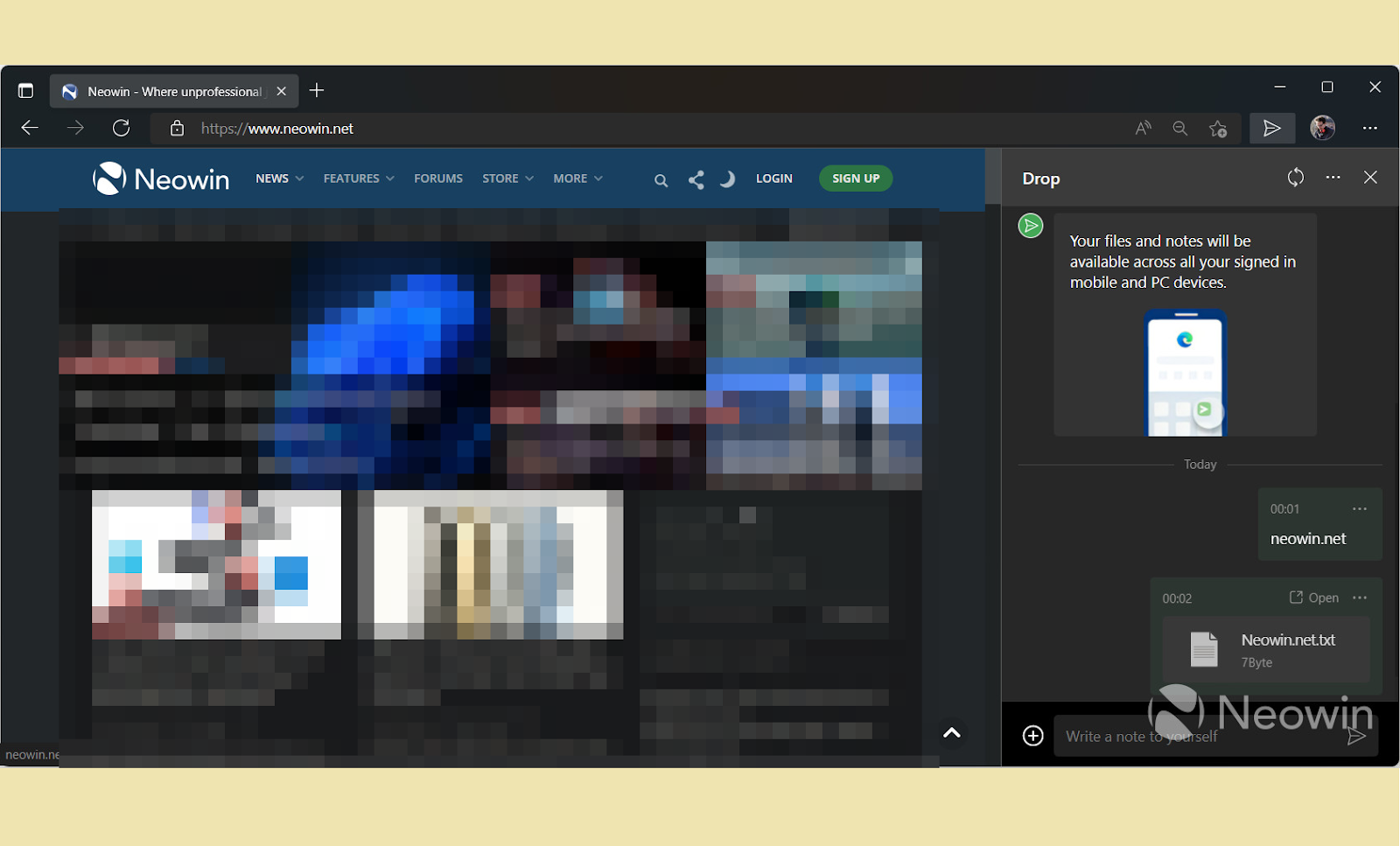
Task: Click the browser forward arrow
Action: (x=76, y=129)
